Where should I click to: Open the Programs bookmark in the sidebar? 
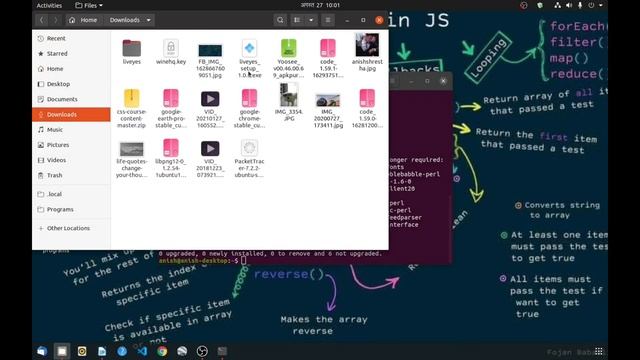(x=71, y=209)
